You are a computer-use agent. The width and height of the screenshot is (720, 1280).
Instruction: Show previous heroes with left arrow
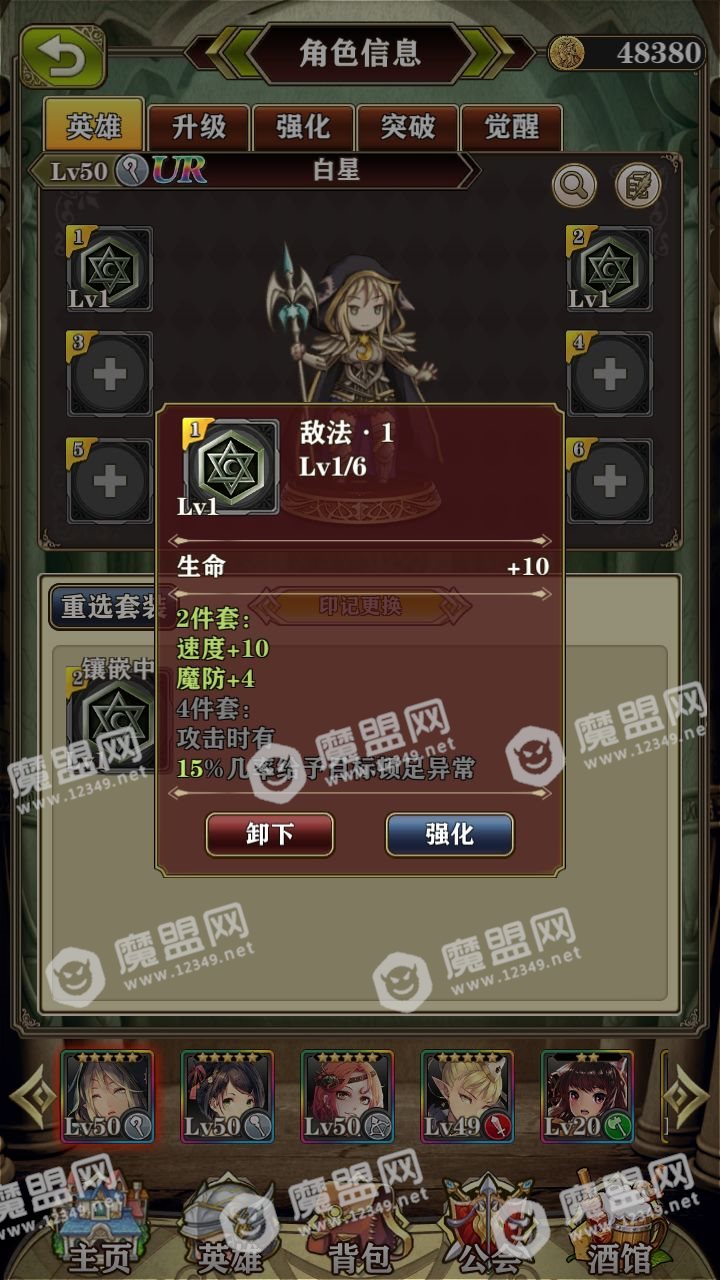[33, 1097]
